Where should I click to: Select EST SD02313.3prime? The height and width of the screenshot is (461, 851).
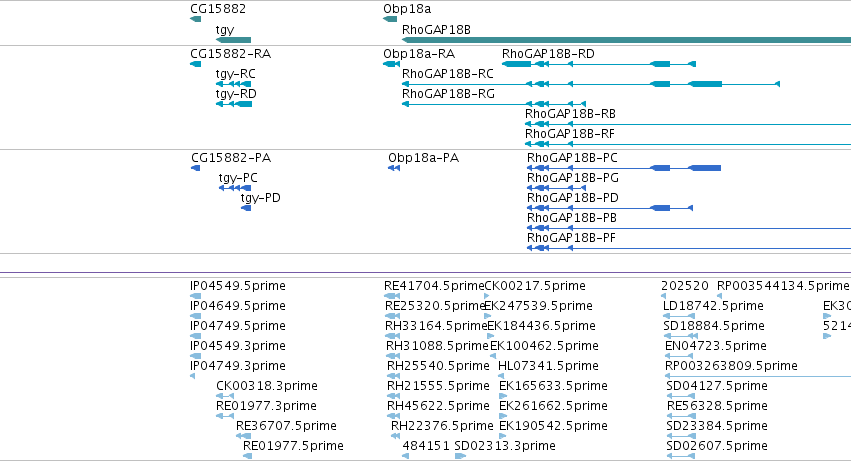pos(505,447)
